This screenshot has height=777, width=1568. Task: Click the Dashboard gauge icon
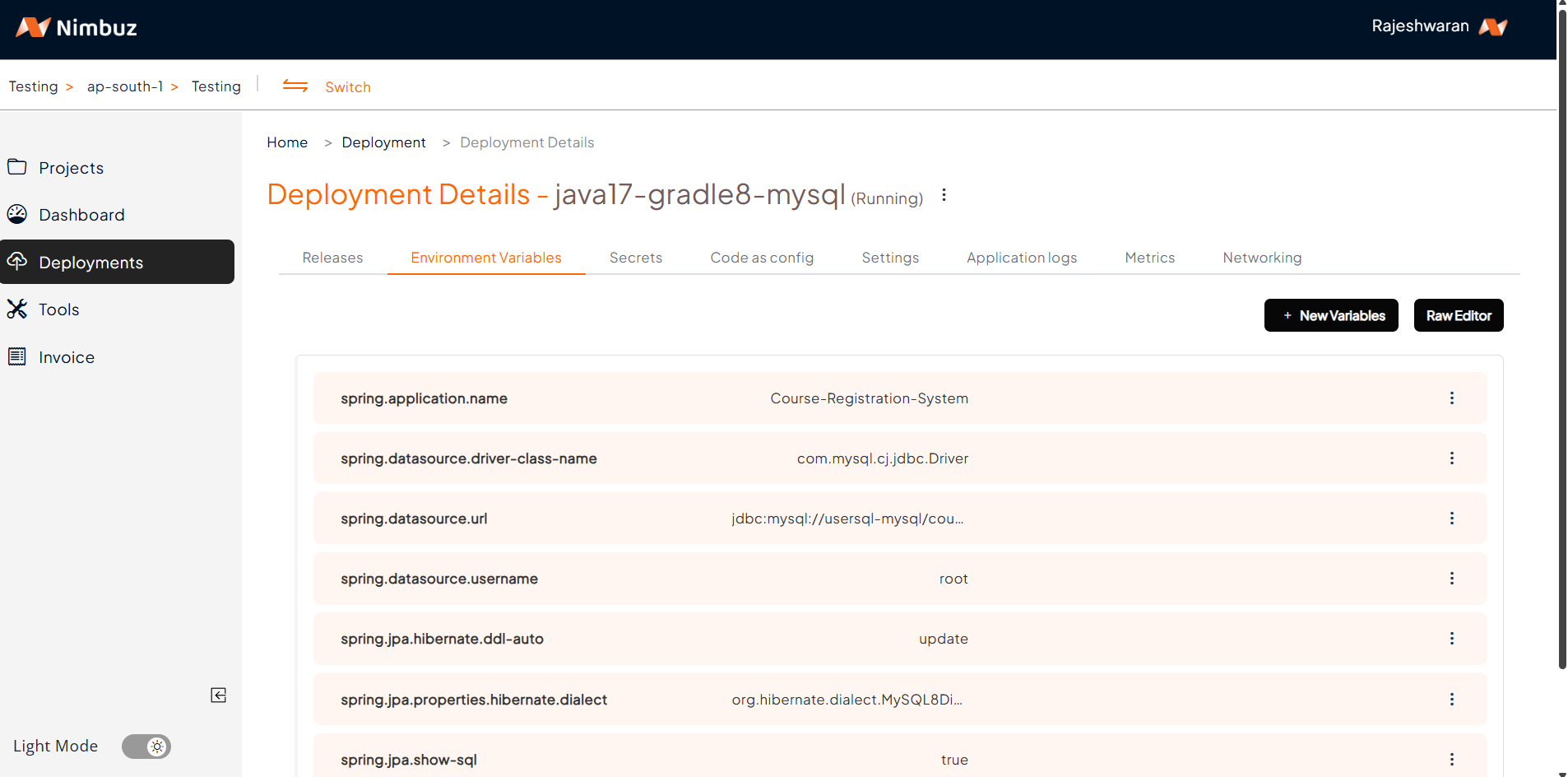point(17,214)
